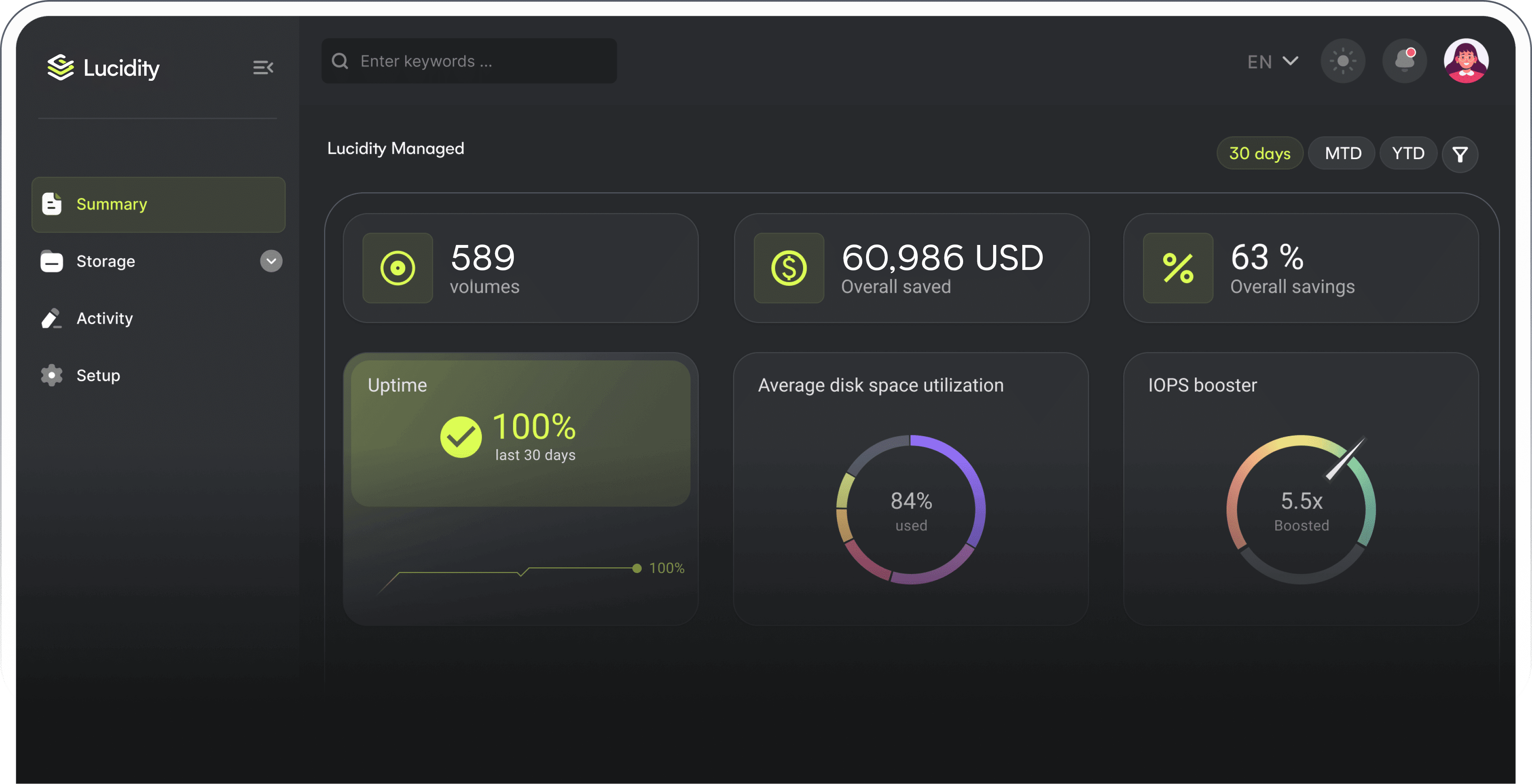Click the Summary navigation item
Viewport: 1532px width, 784px height.
[111, 204]
